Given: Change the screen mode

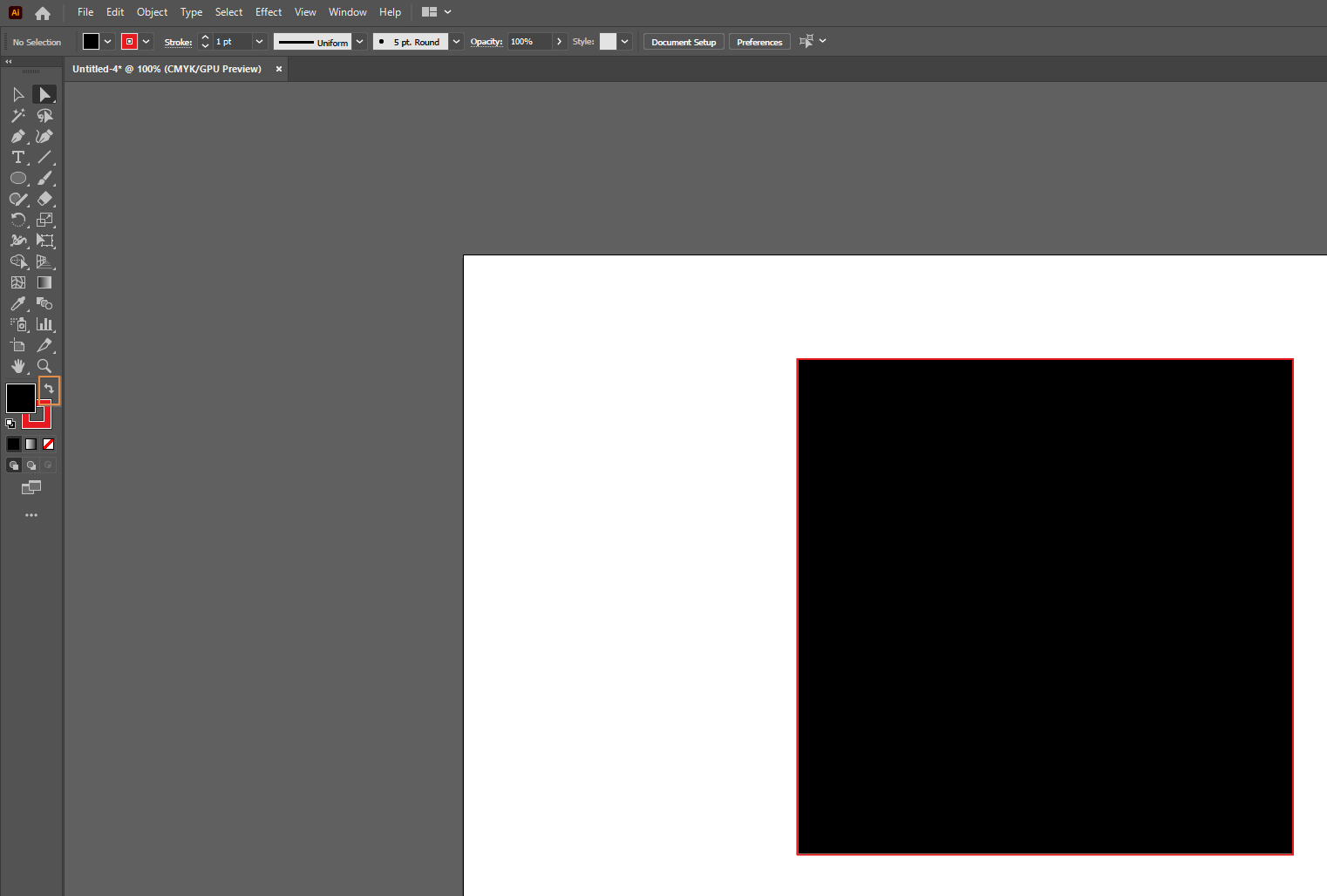Looking at the screenshot, I should 31,488.
